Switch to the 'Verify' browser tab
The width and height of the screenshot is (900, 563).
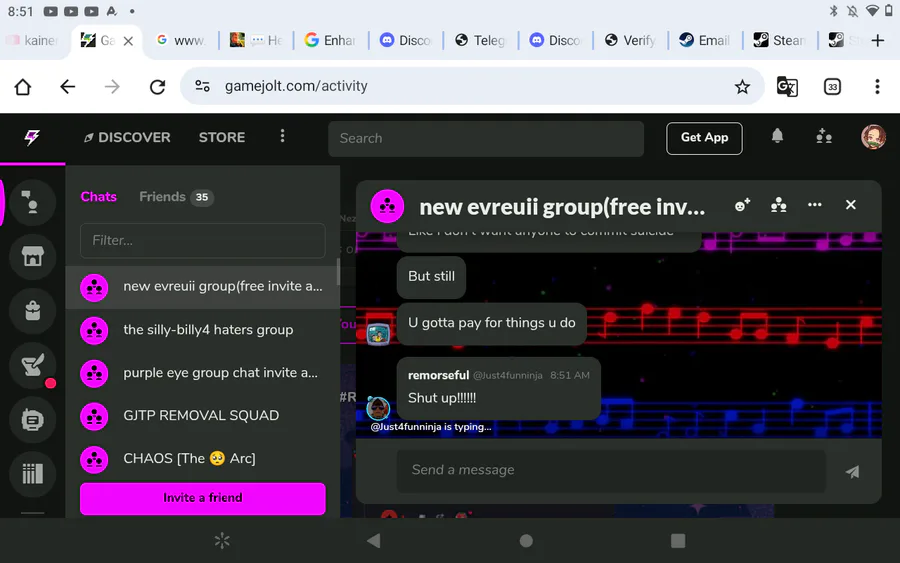coord(630,40)
